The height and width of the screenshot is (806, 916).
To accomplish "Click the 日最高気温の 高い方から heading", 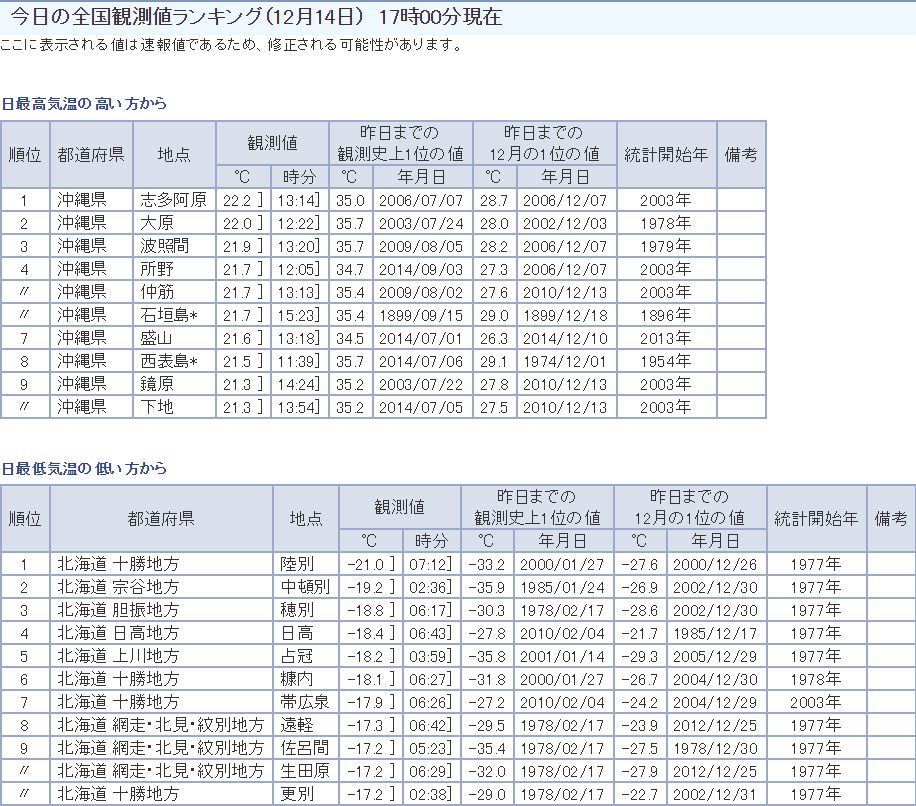I will pyautogui.click(x=84, y=104).
